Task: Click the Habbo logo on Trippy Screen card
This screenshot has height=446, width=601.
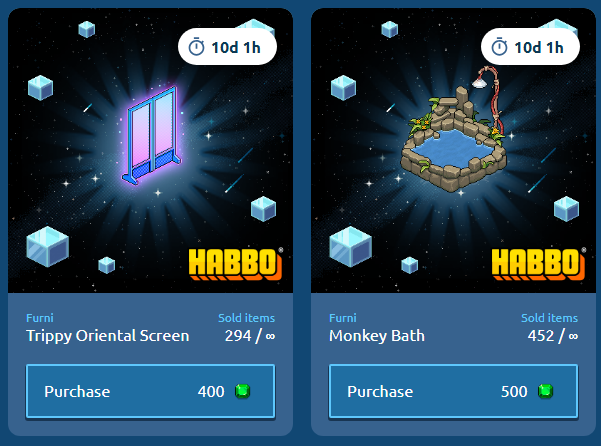Action: click(x=236, y=264)
